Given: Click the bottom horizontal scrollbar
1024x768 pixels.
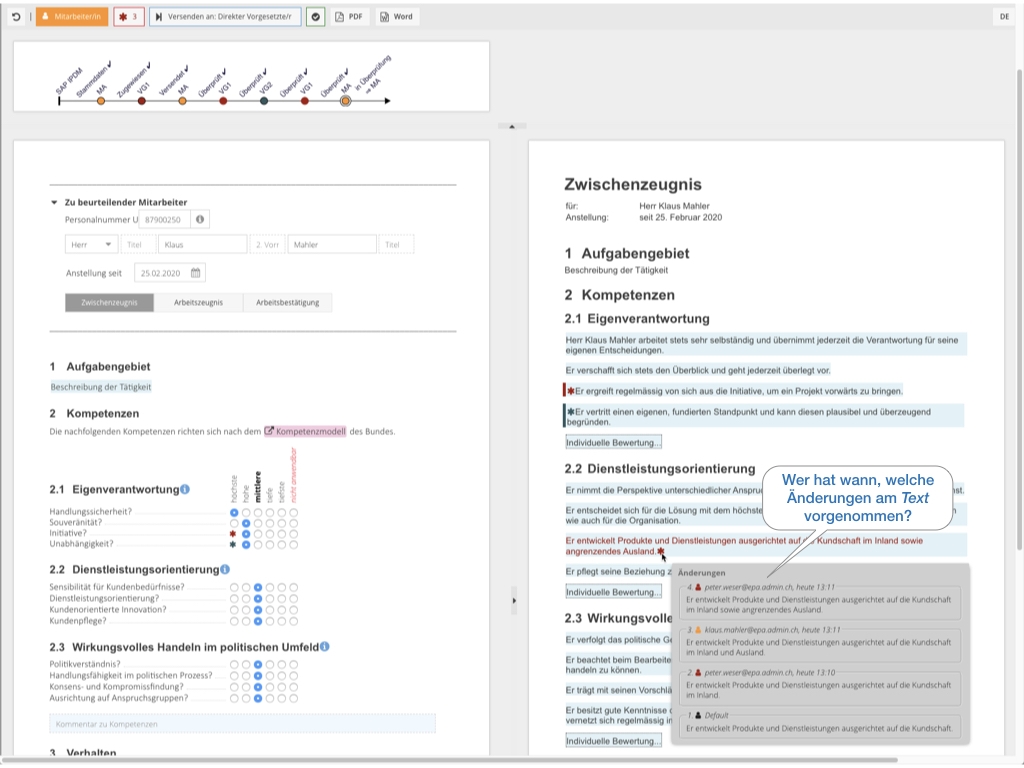Looking at the screenshot, I should tap(451, 760).
